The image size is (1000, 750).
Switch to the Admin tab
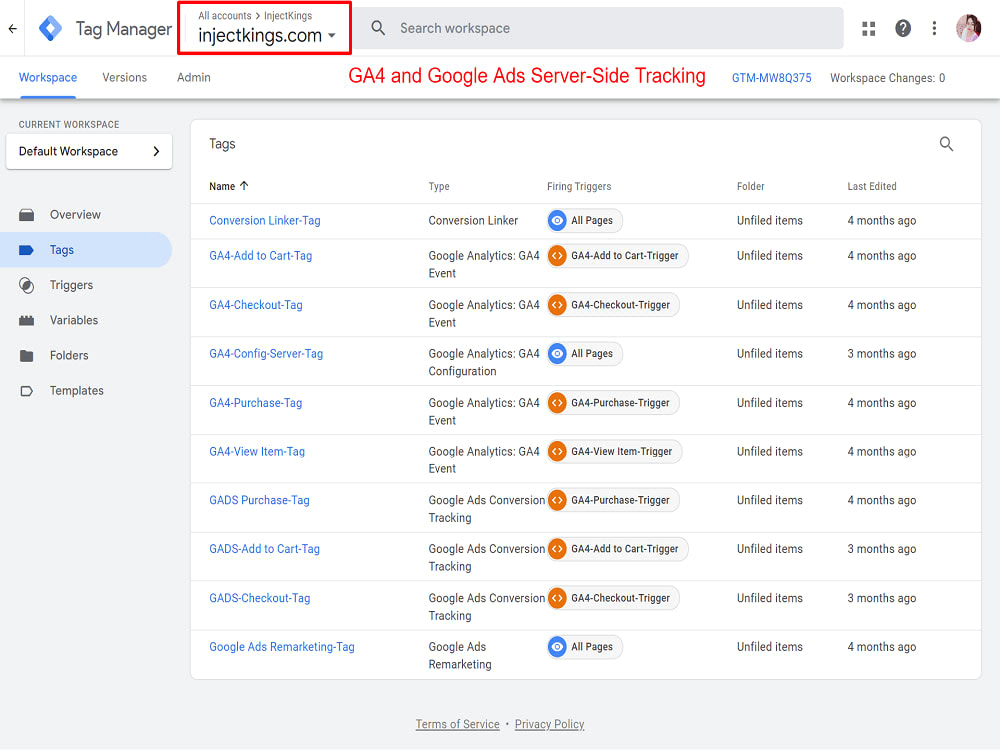194,77
